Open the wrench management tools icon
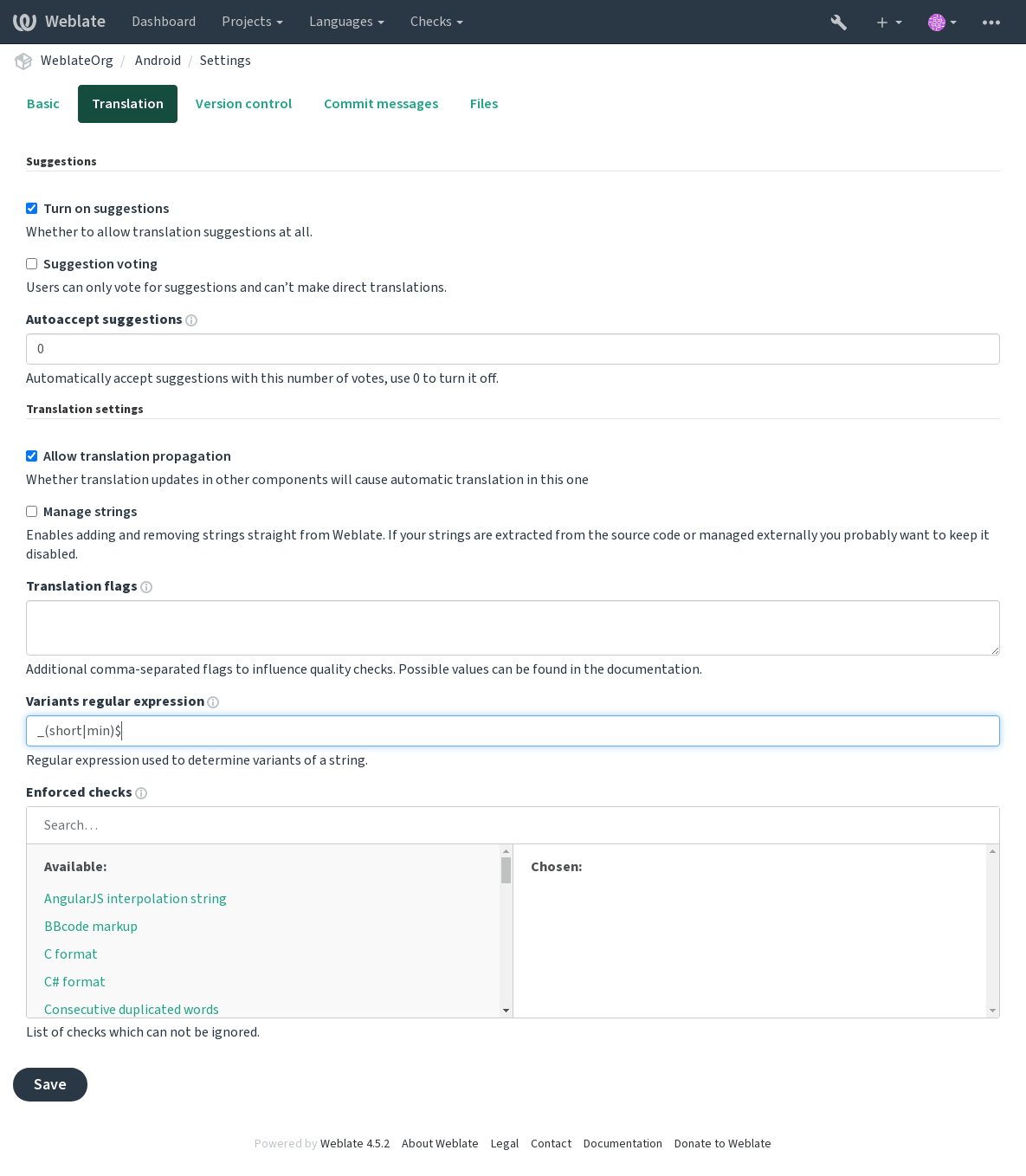 point(838,23)
